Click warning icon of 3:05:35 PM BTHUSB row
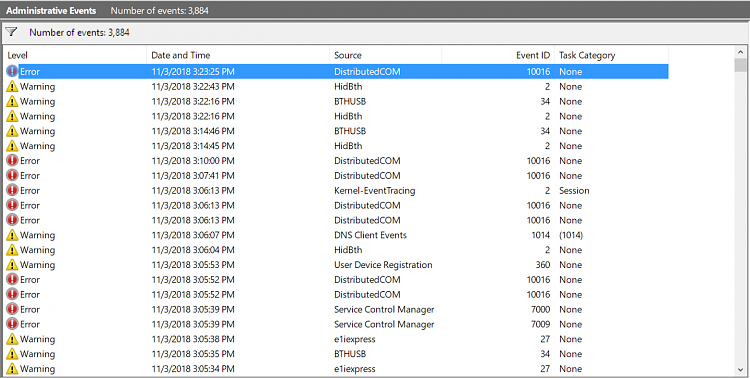Viewport: 750px width, 378px height. tap(12, 354)
